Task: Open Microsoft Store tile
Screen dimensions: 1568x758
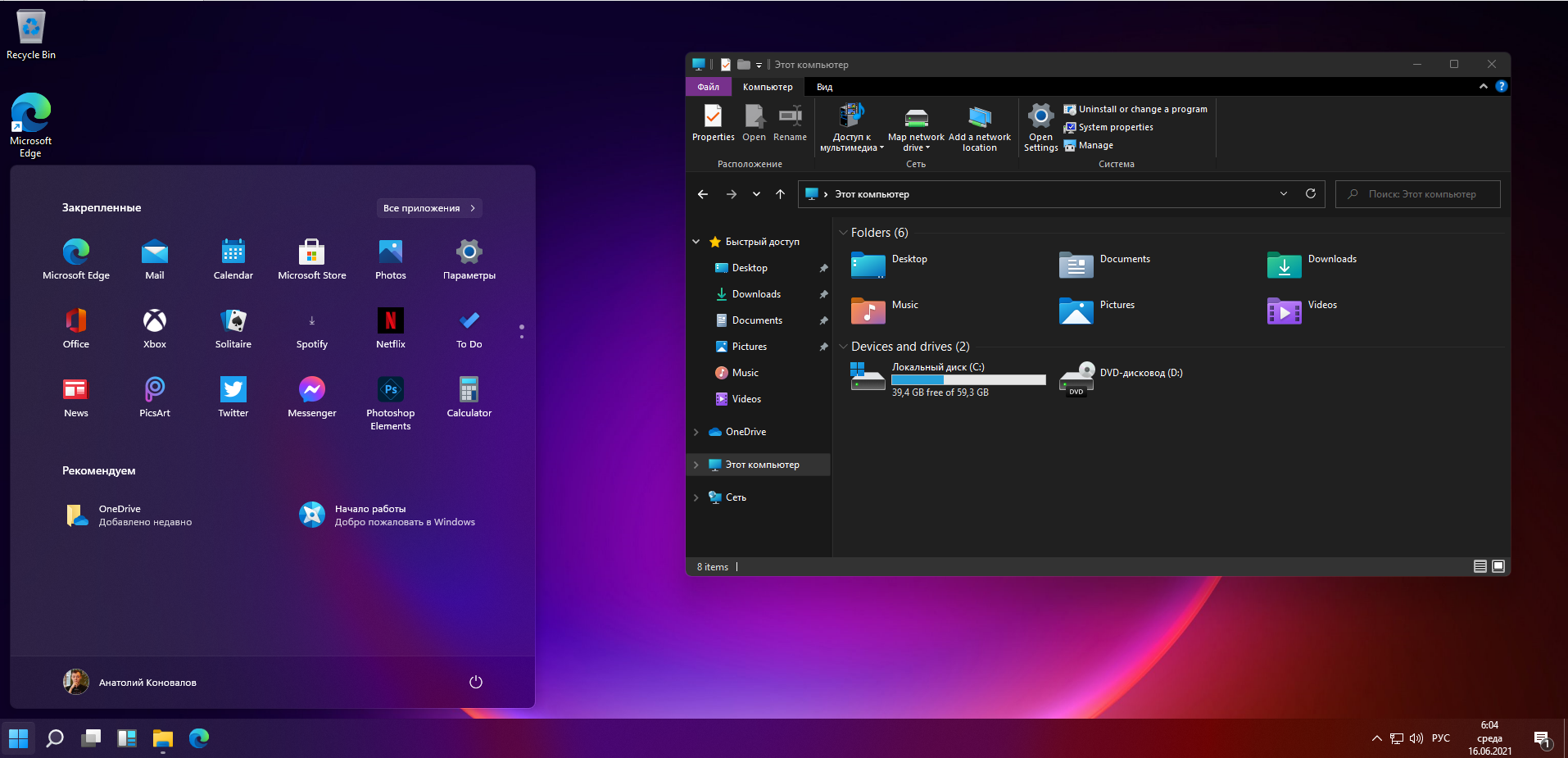Action: click(x=312, y=259)
